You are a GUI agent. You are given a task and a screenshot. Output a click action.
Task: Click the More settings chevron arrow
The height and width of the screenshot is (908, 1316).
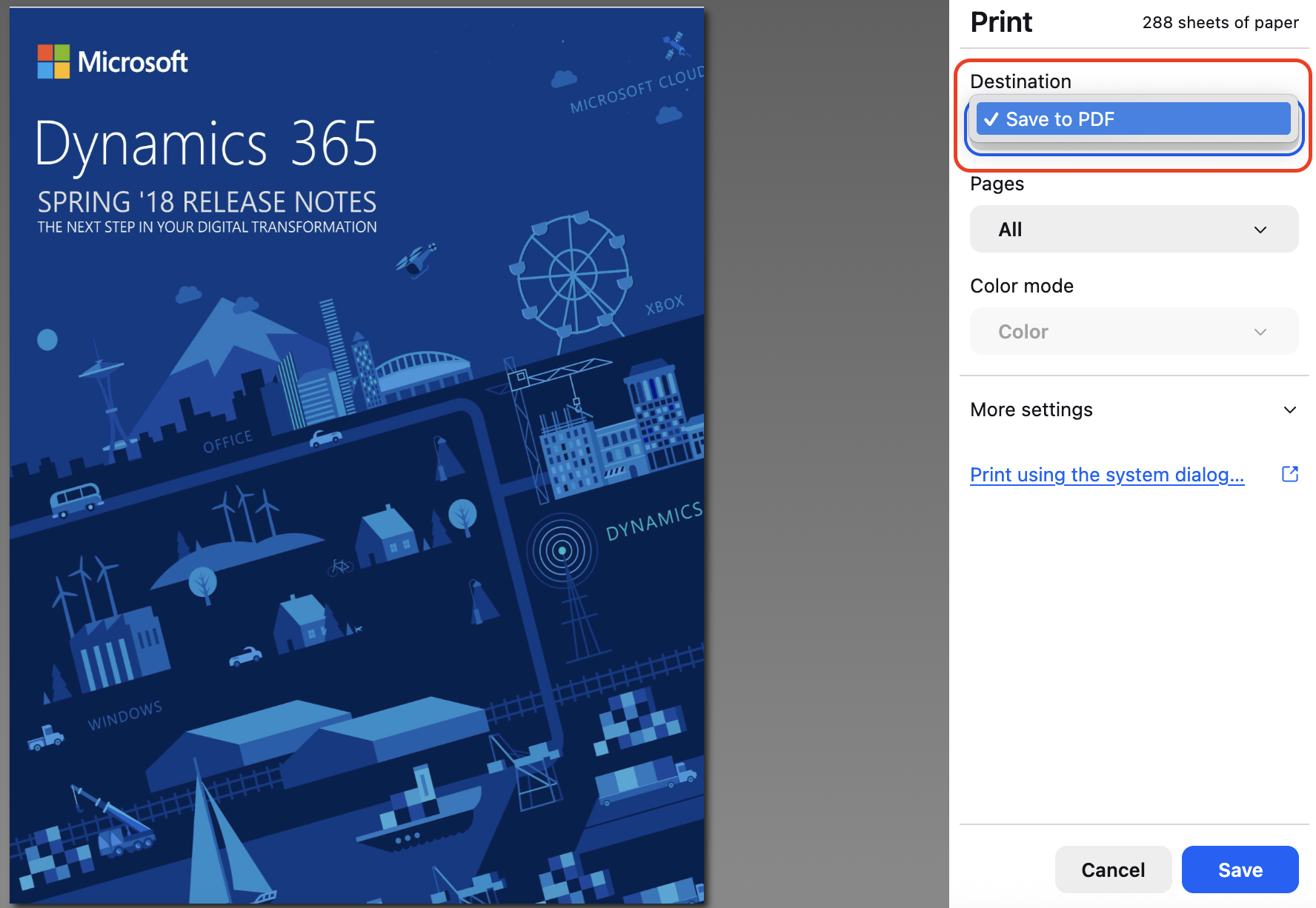[1289, 410]
